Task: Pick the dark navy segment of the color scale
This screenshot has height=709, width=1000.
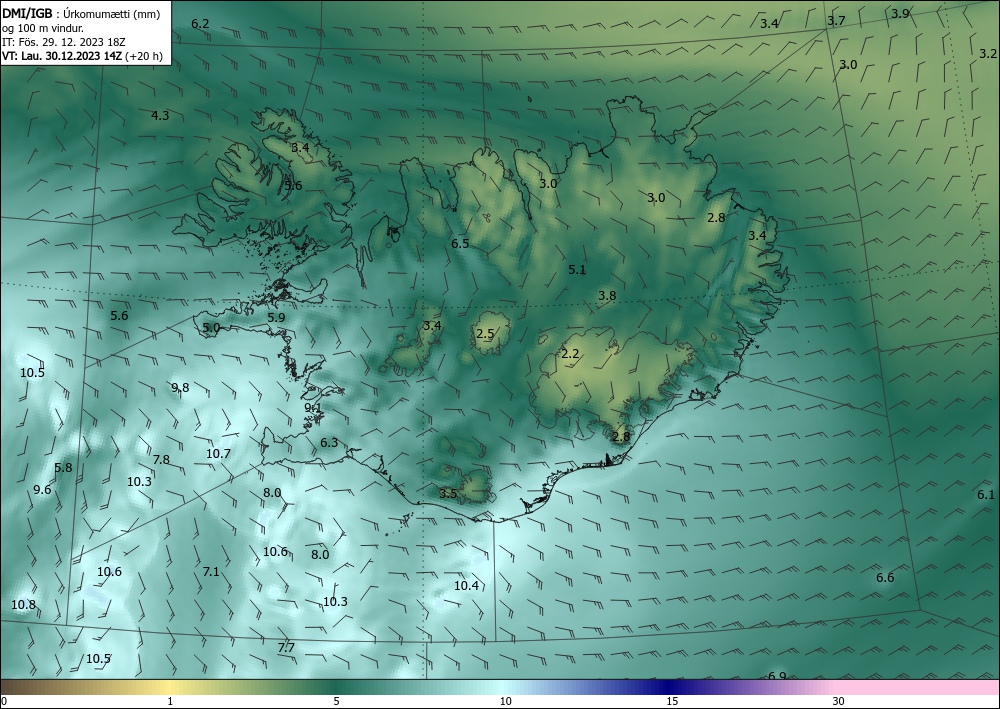Action: (670, 687)
